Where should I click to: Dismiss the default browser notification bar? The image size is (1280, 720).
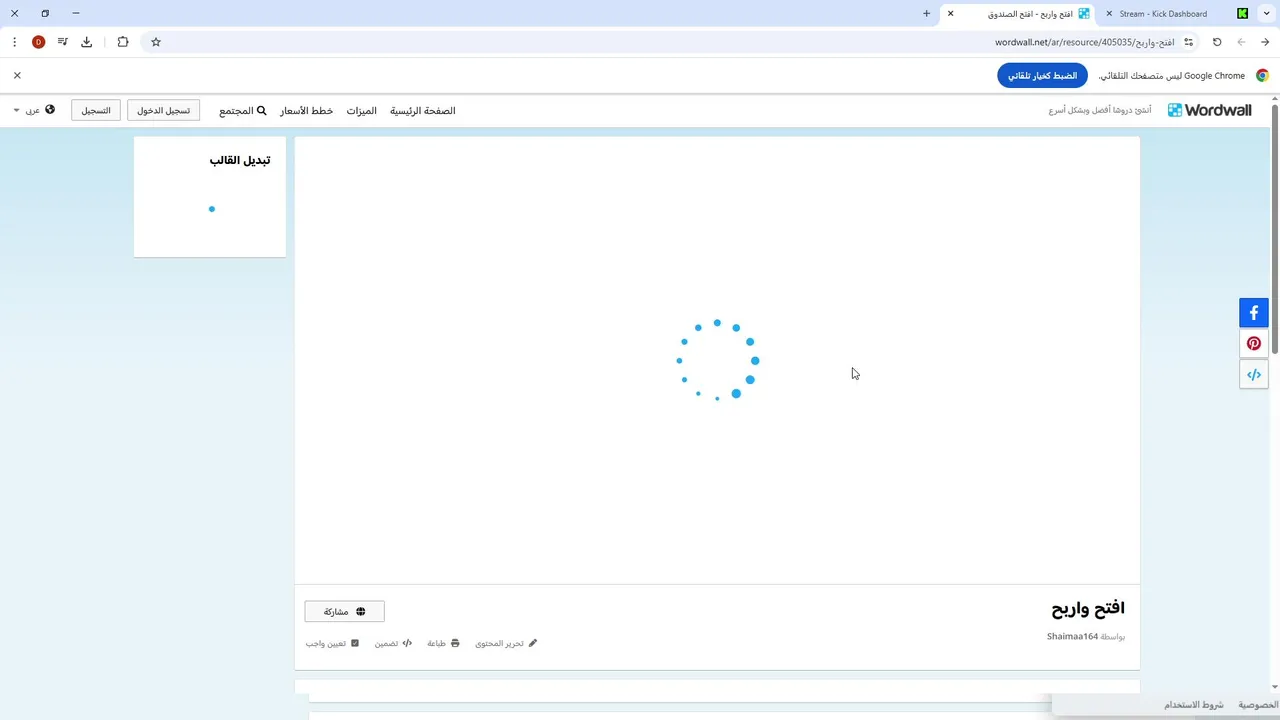(17, 75)
